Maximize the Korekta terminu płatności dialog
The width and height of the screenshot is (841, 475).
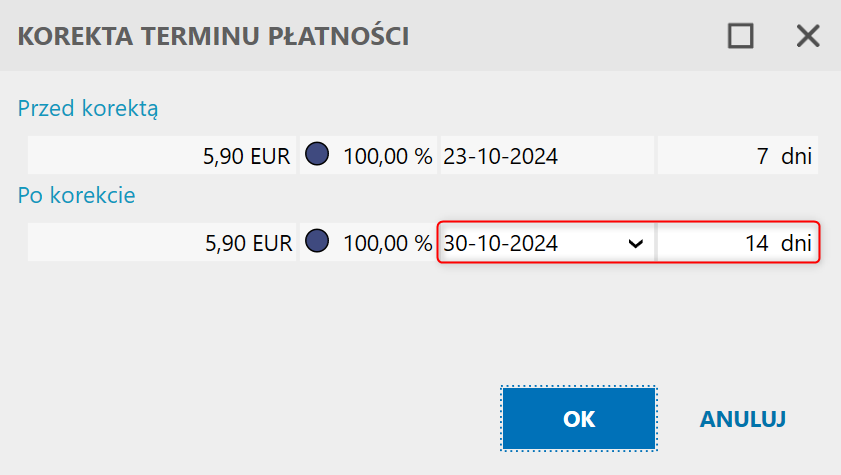coord(740,37)
